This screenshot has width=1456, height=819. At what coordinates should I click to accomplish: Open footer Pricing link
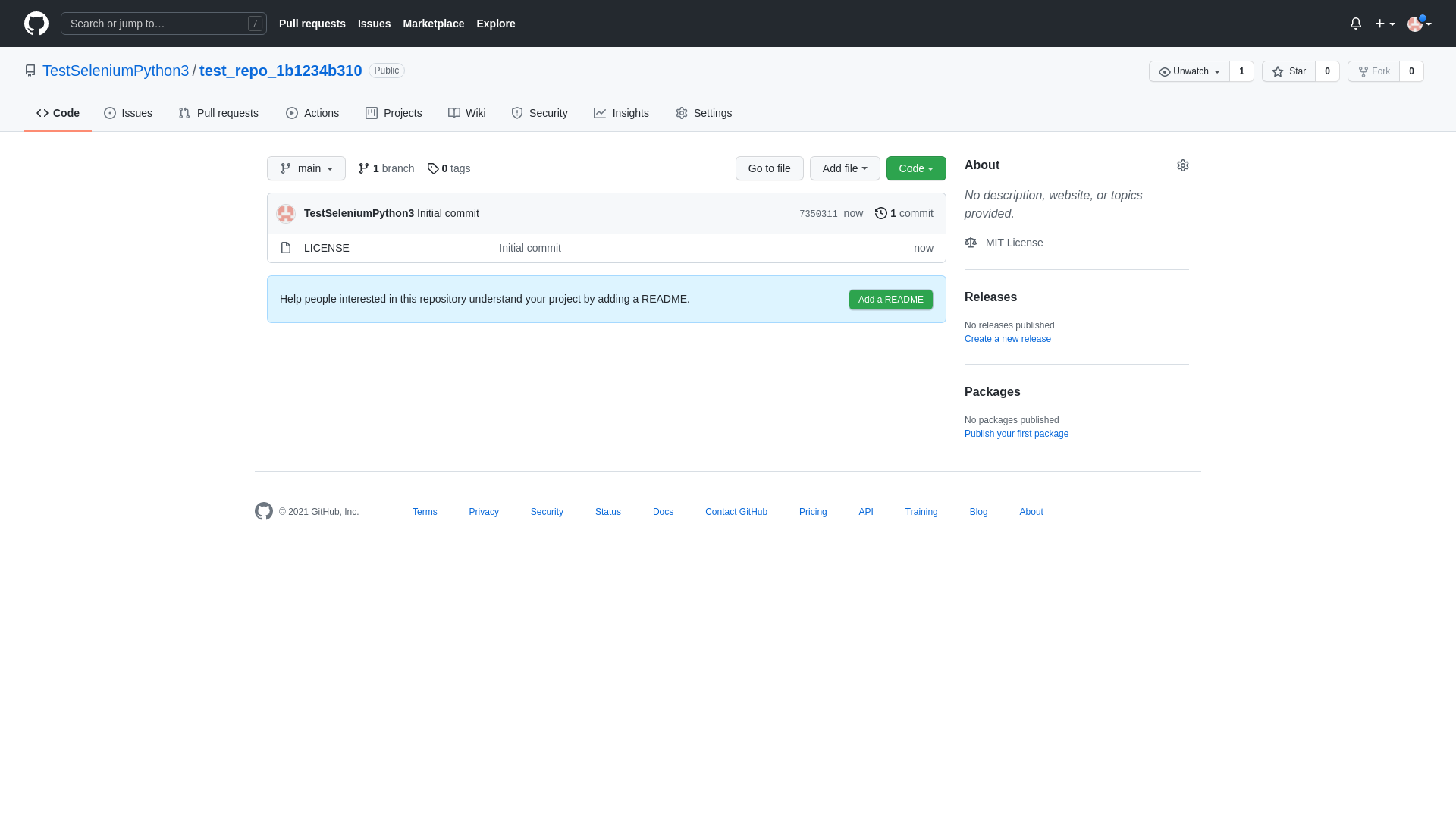813,512
